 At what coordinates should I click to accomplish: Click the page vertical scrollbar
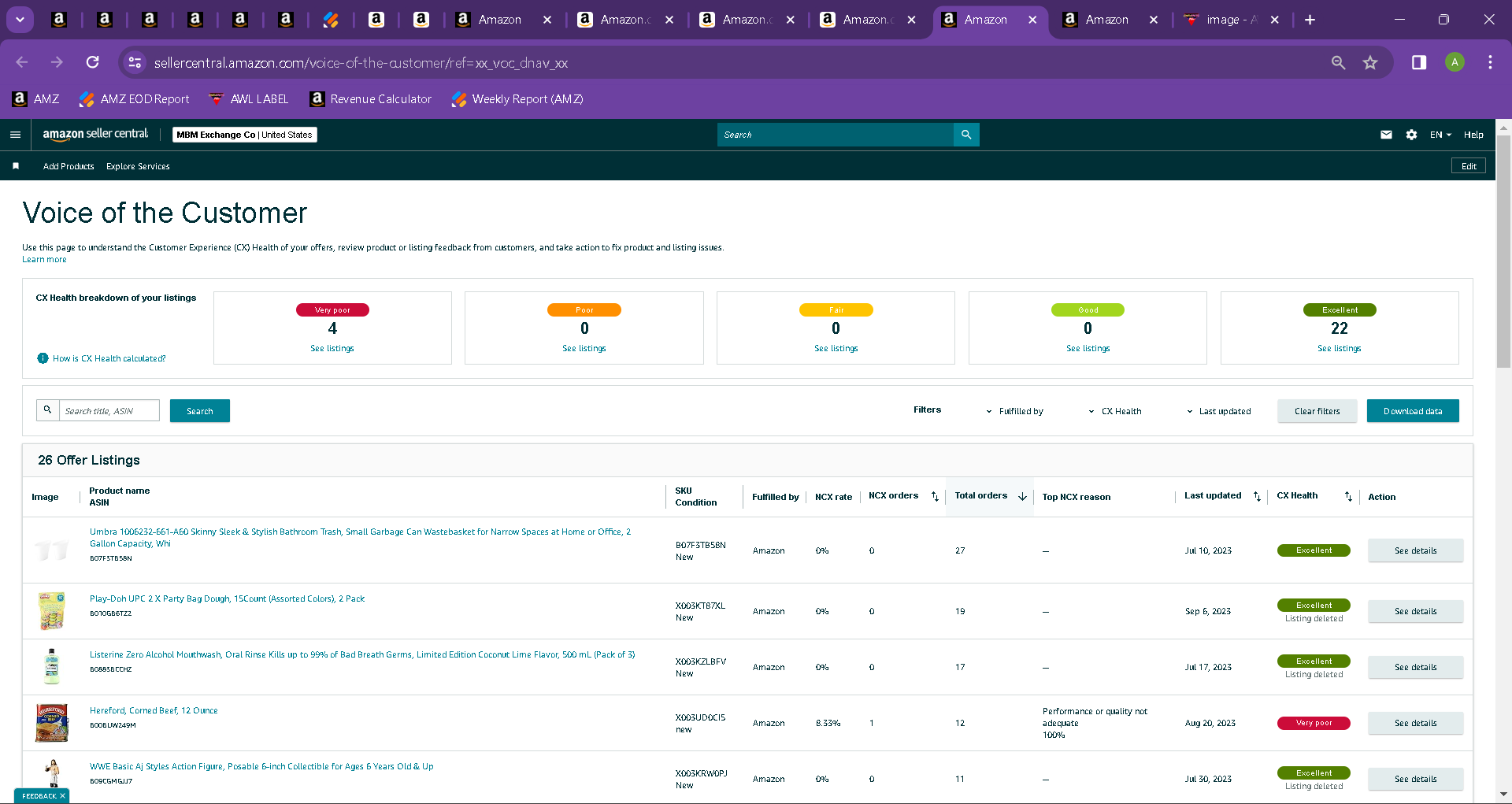point(1503,252)
